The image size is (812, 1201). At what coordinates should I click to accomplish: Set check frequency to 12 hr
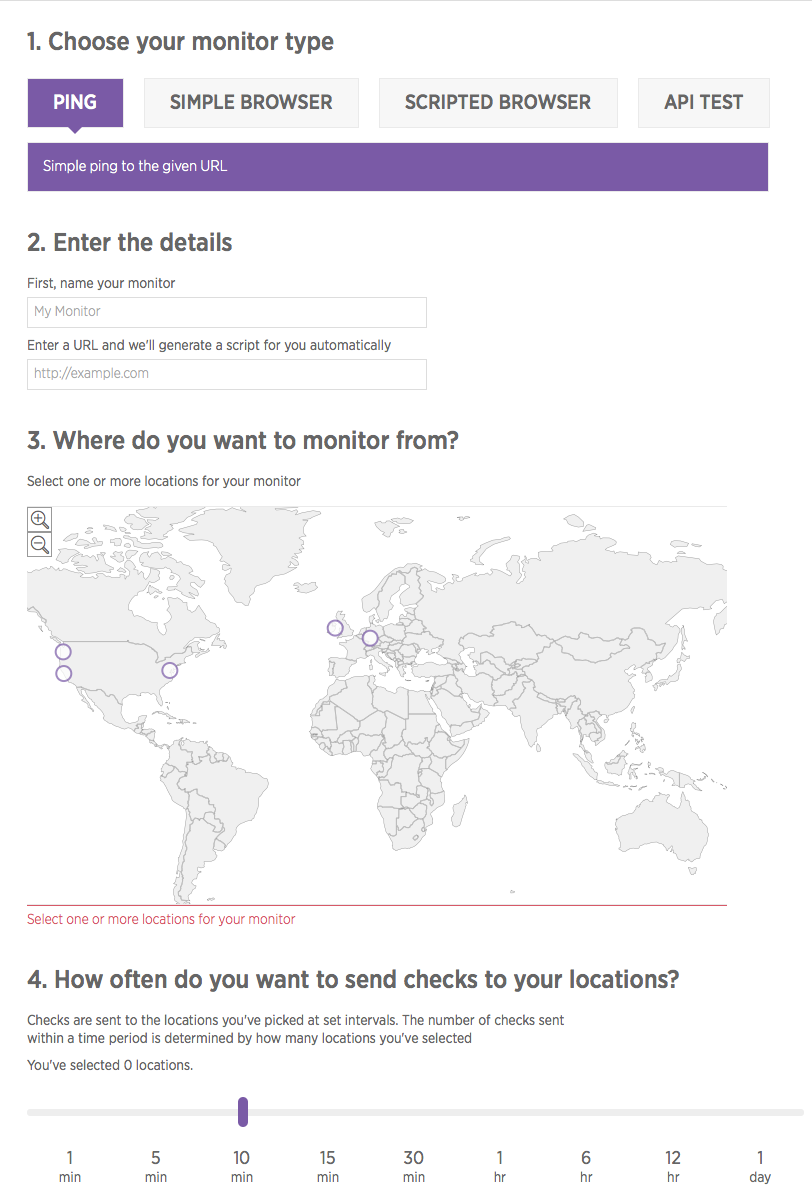click(x=673, y=1166)
